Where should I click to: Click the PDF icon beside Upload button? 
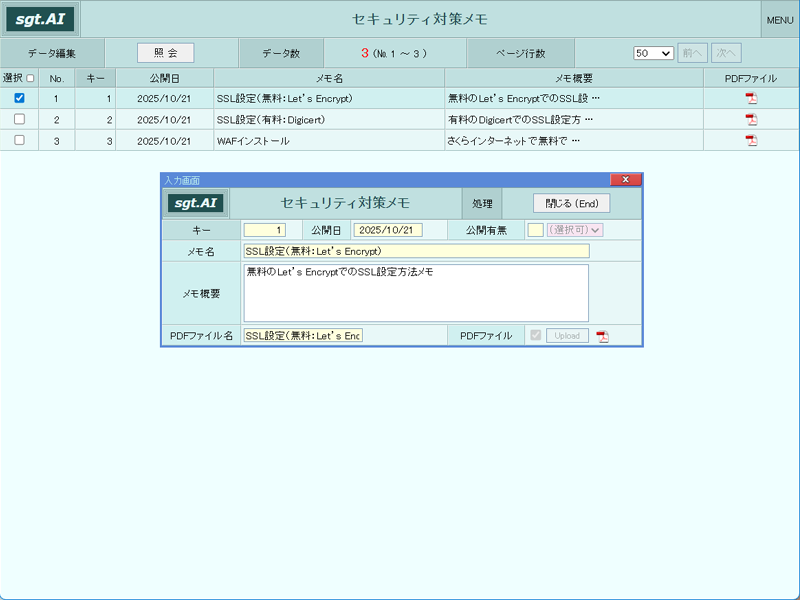(603, 336)
